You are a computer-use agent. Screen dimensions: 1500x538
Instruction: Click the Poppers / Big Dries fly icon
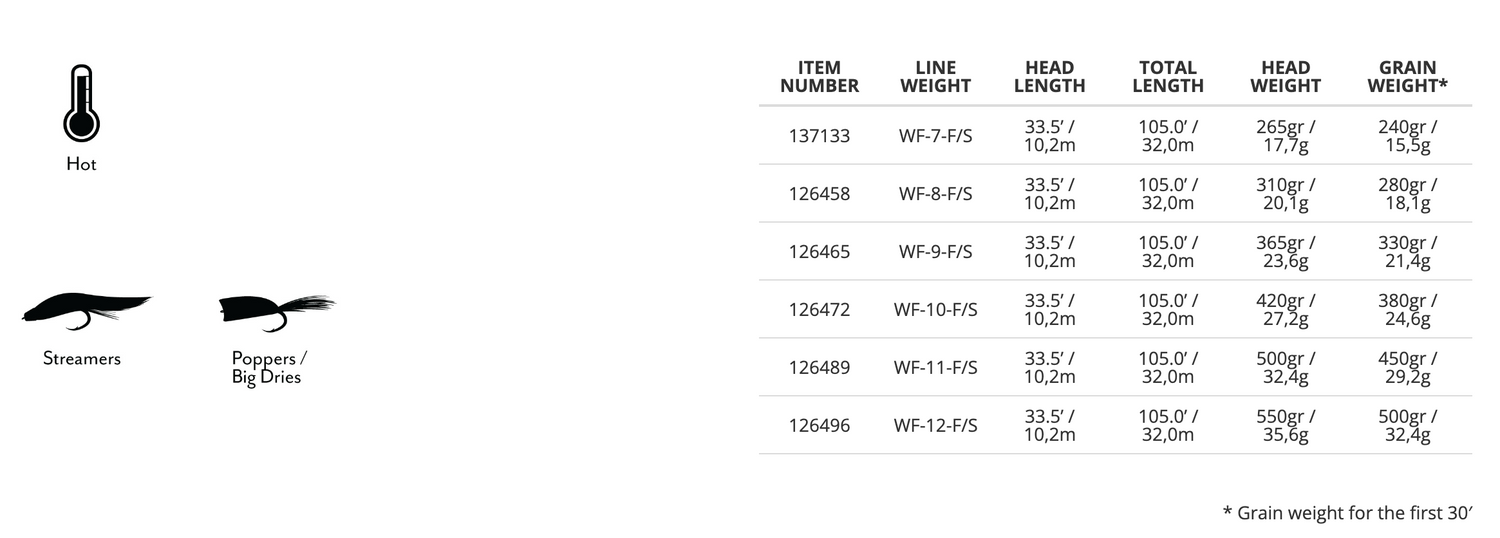[274, 311]
